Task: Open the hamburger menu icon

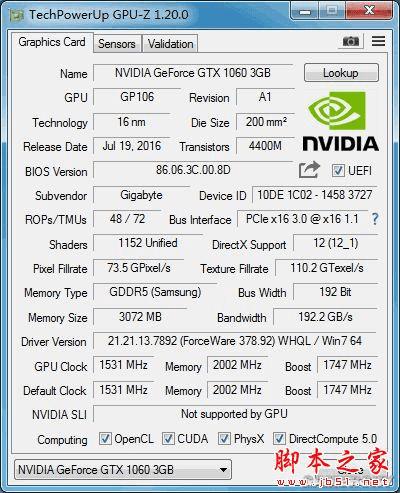Action: point(378,41)
